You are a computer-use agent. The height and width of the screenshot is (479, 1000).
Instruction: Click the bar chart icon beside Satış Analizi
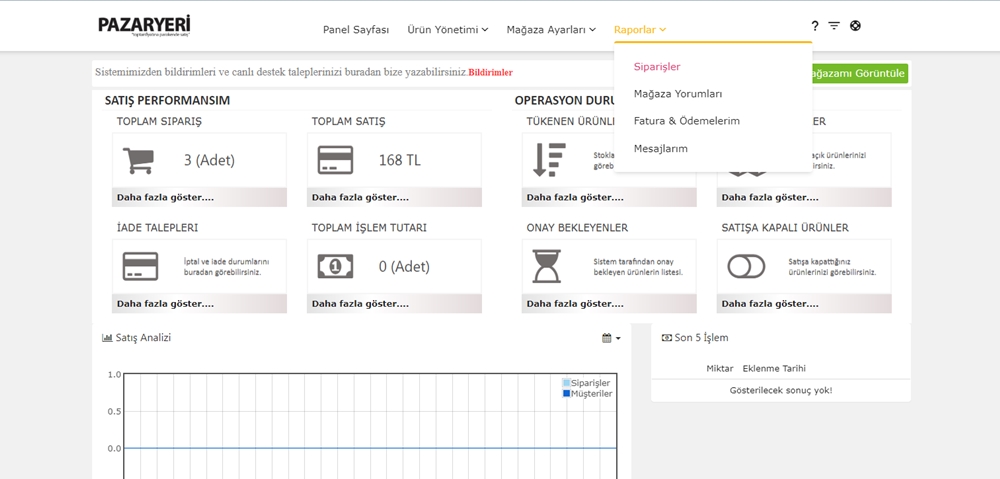[x=107, y=338]
